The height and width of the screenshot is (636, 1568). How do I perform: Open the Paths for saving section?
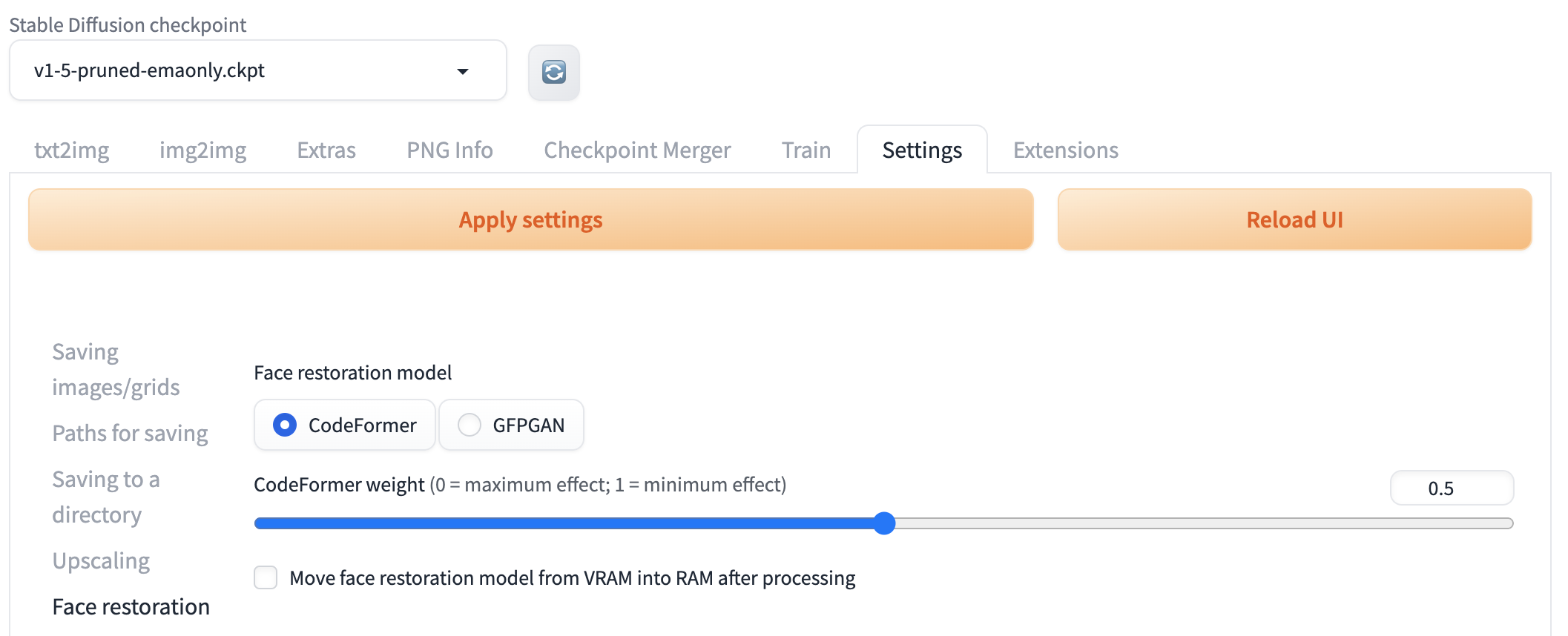130,434
